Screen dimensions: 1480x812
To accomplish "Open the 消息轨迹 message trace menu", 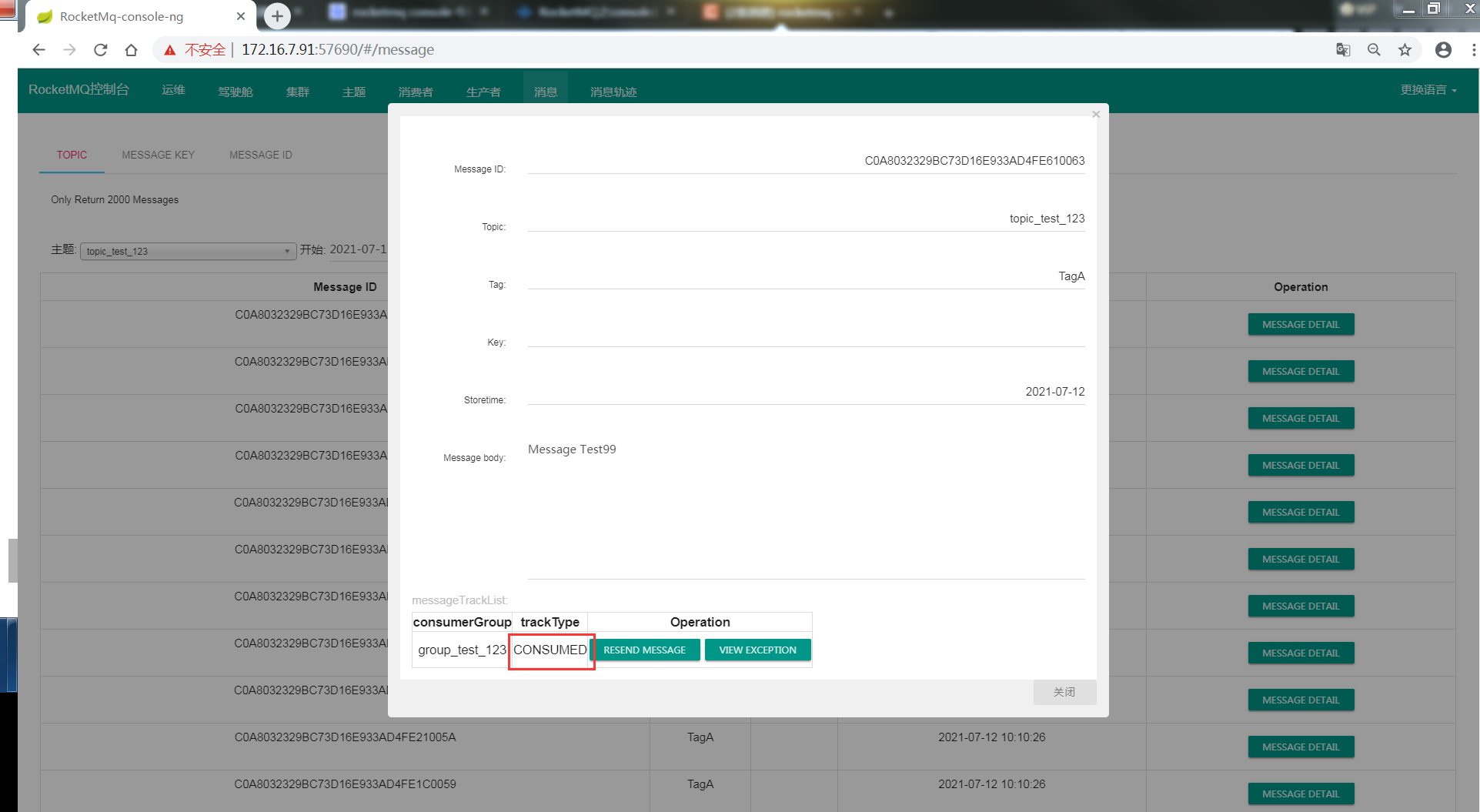I will [x=613, y=92].
